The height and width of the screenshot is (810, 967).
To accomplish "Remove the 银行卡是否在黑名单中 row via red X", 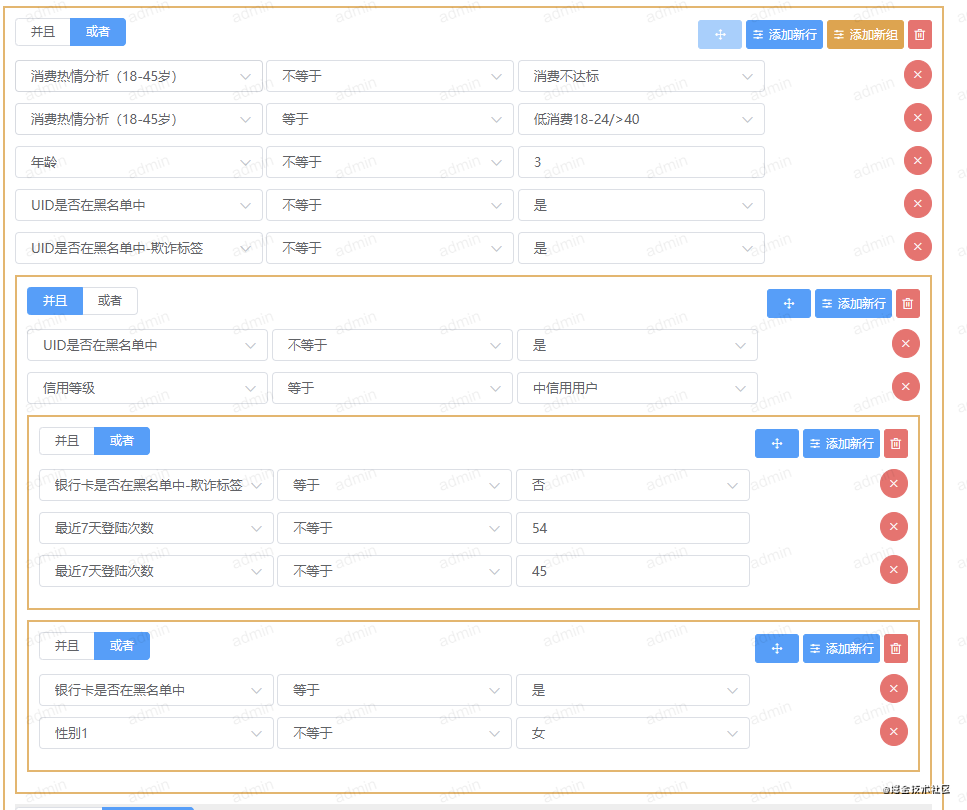I will pyautogui.click(x=893, y=689).
